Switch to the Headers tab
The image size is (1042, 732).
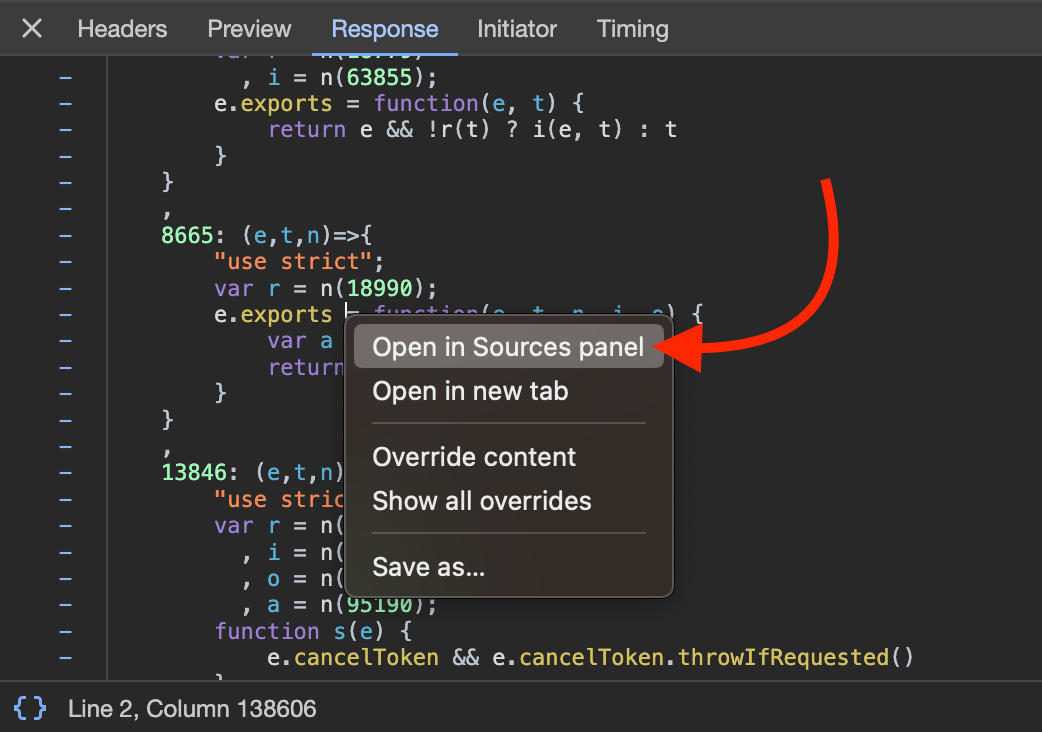point(122,29)
